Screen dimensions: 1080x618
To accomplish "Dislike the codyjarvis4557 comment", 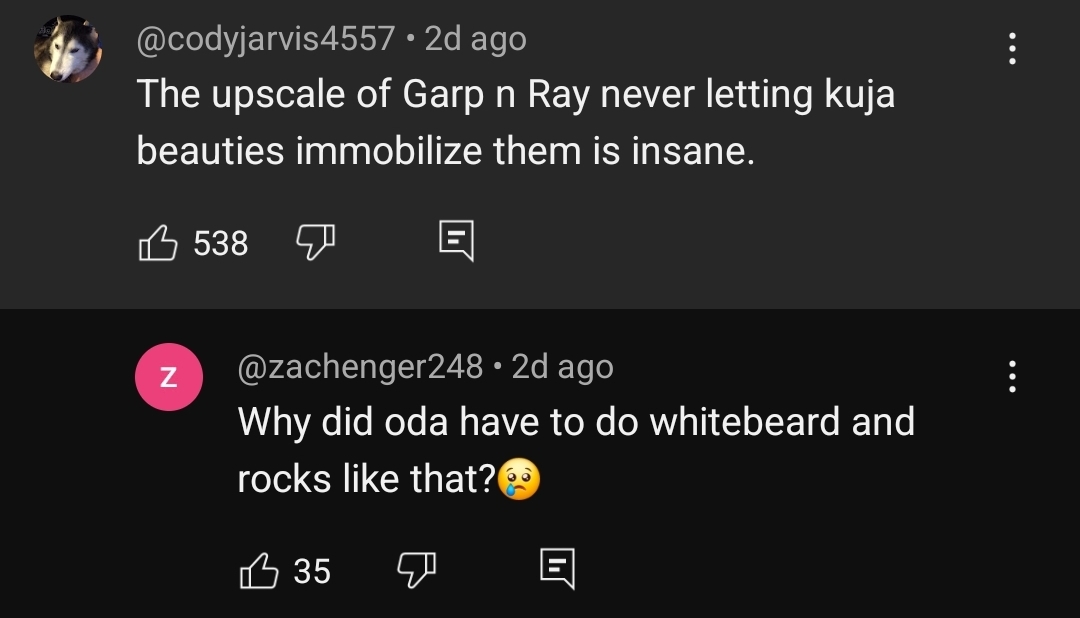I will pos(315,243).
